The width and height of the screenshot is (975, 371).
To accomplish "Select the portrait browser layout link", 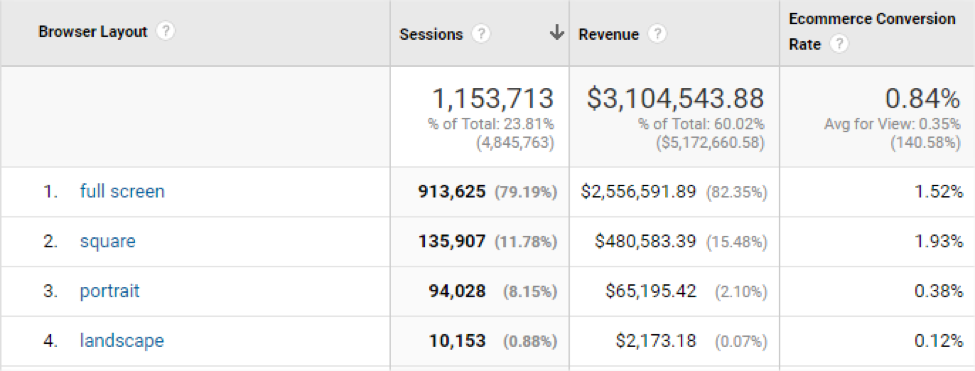I will pos(109,291).
